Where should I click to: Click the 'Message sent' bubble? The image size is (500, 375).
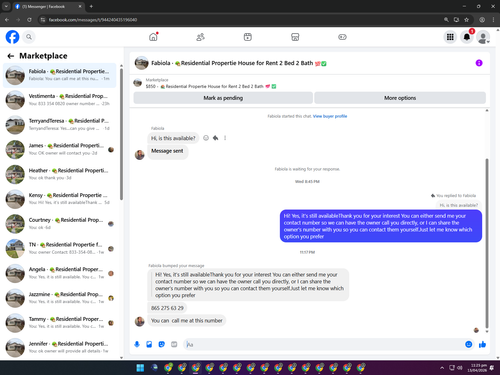pos(167,151)
